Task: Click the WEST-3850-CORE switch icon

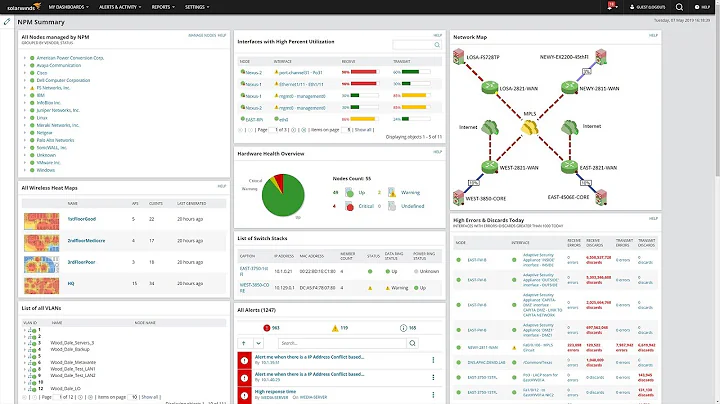Action: [x=458, y=197]
